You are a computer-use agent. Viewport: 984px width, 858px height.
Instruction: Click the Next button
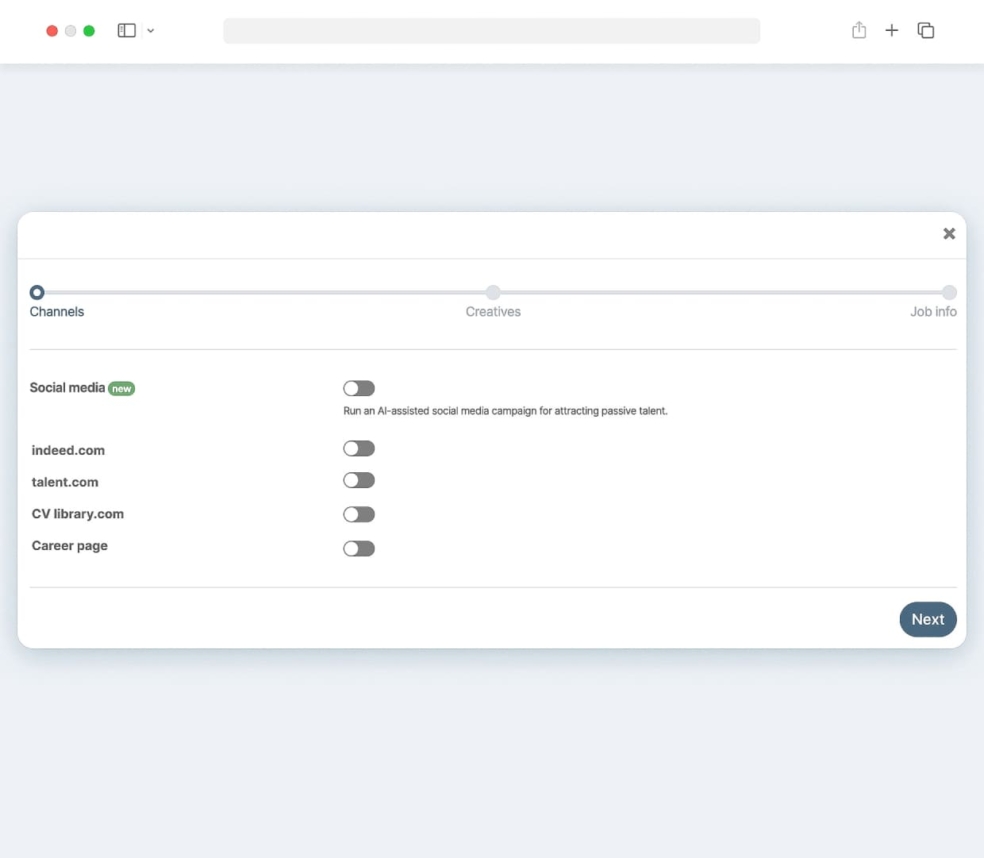coord(928,619)
